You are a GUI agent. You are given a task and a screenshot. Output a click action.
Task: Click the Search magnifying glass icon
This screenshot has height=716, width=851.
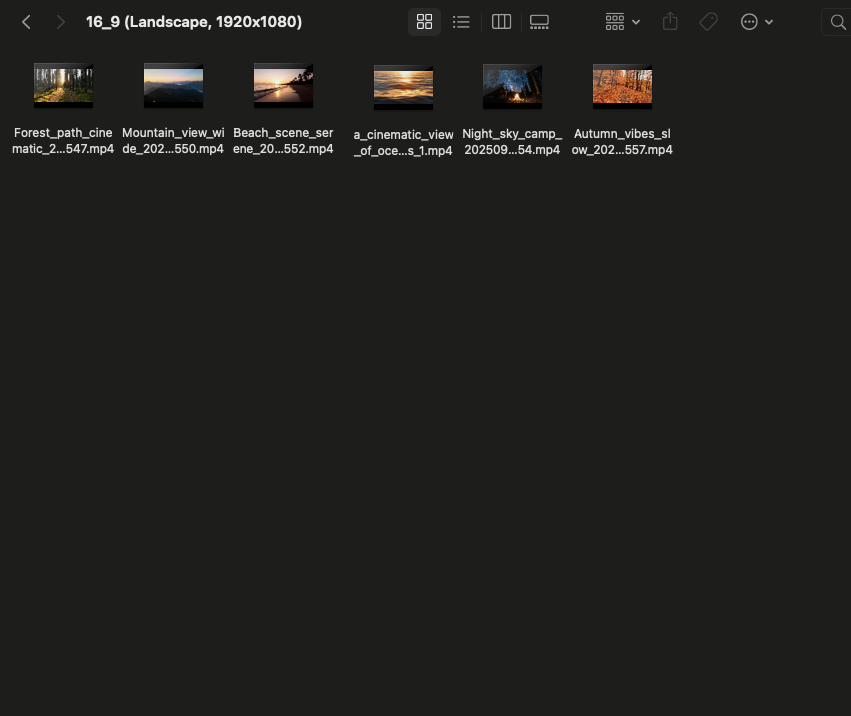click(838, 22)
